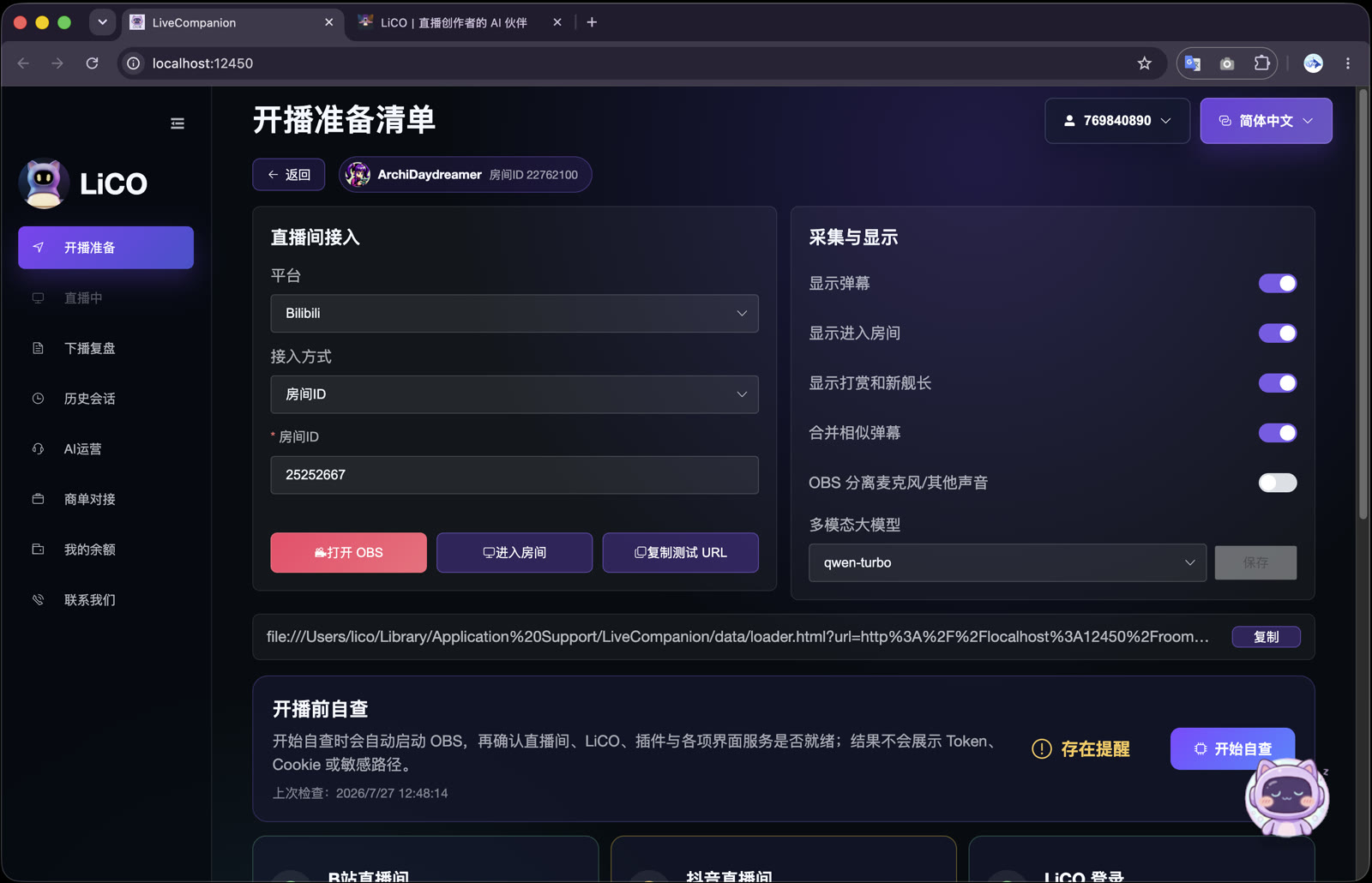Viewport: 1372px width, 883px height.
Task: Toggle the 合并相似弹幕 switch
Action: point(1278,433)
